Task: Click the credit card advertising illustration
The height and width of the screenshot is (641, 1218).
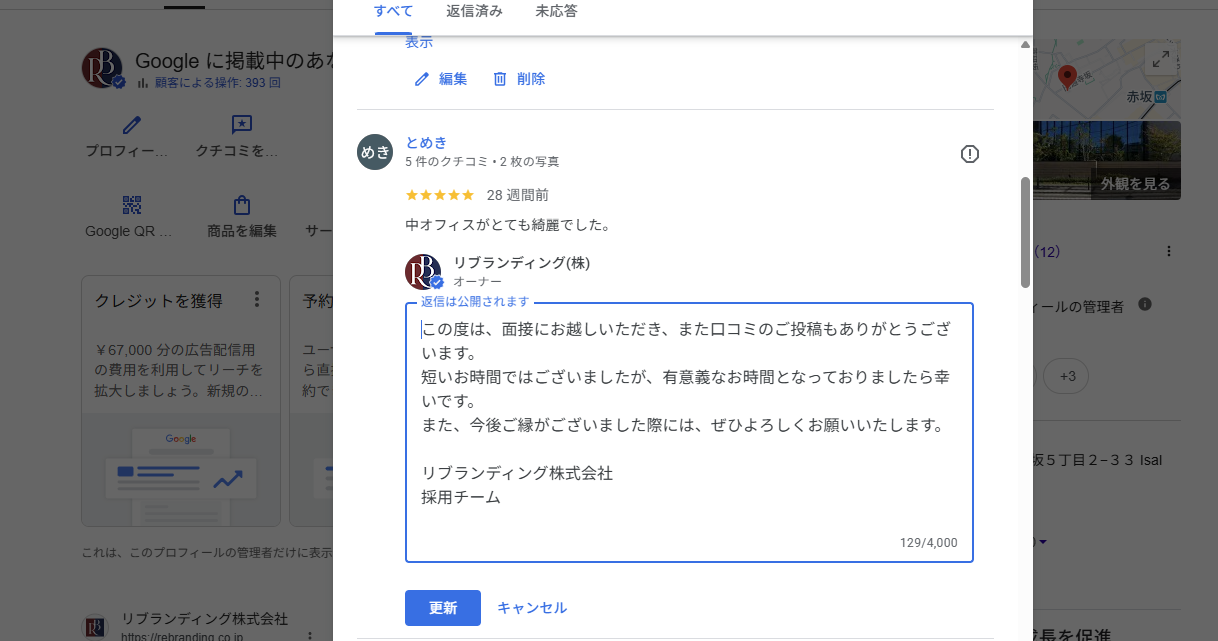Action: [x=180, y=470]
